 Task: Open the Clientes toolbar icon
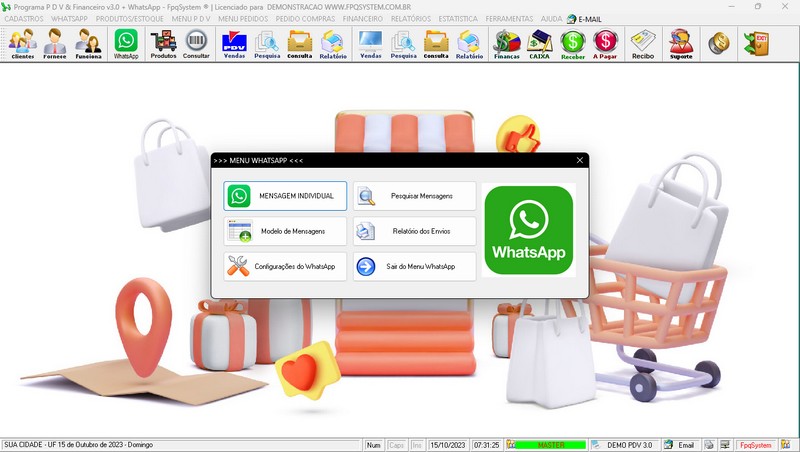tap(22, 44)
